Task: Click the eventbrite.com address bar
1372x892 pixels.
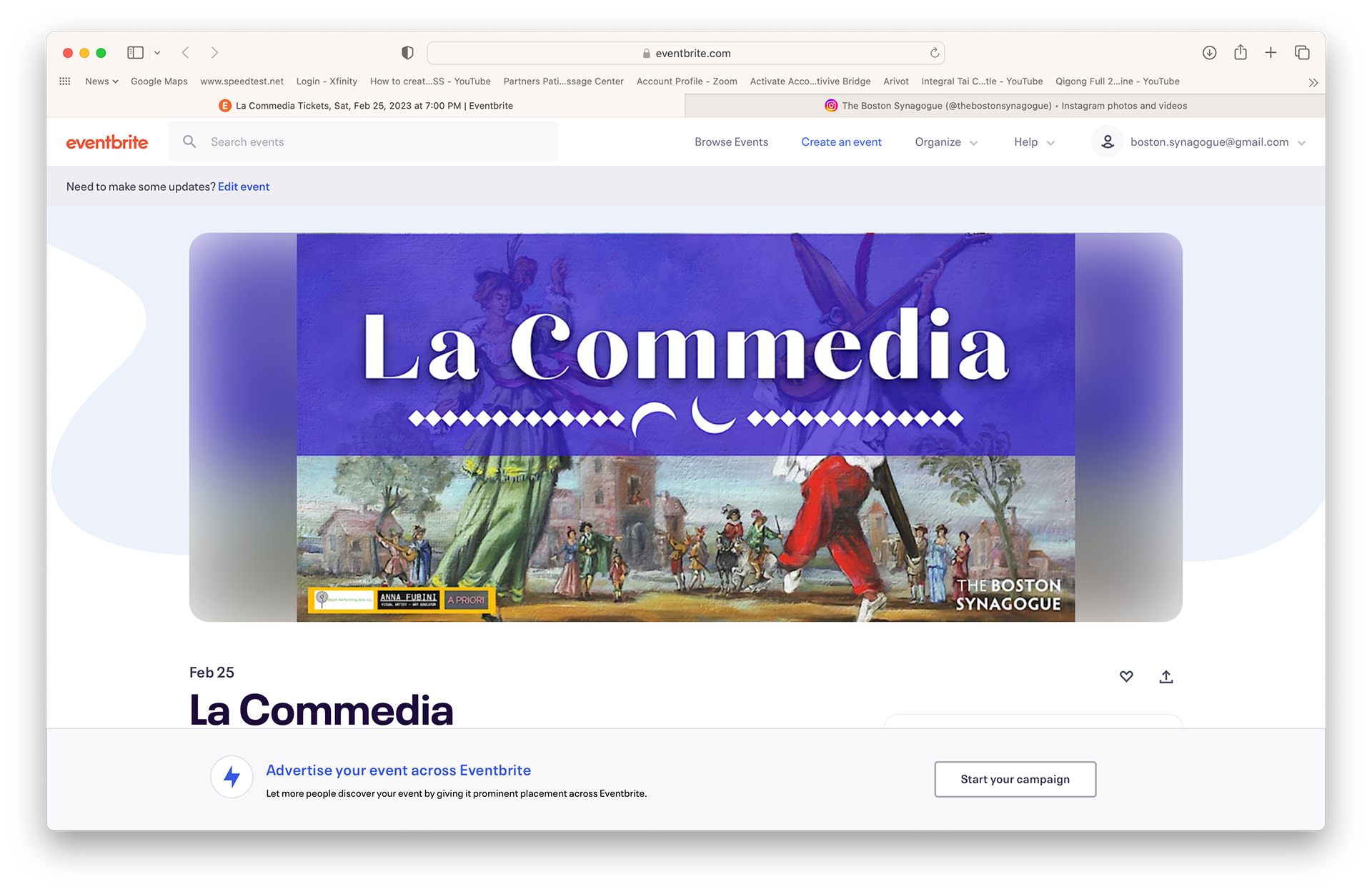Action: point(685,53)
